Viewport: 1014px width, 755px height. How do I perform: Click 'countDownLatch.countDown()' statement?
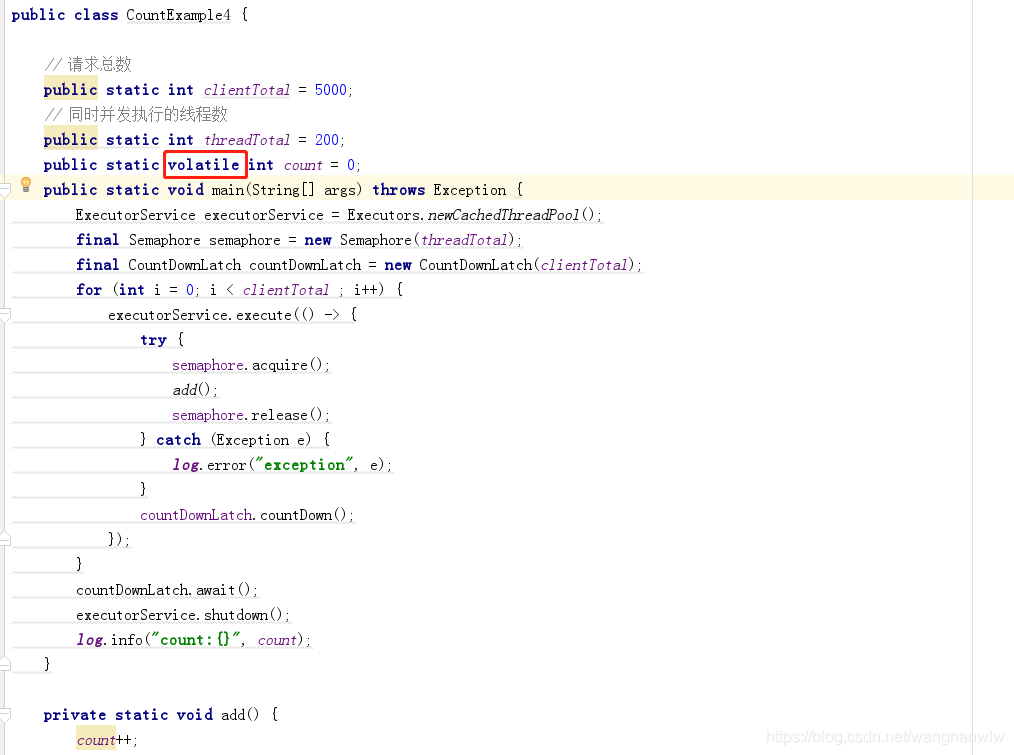247,515
